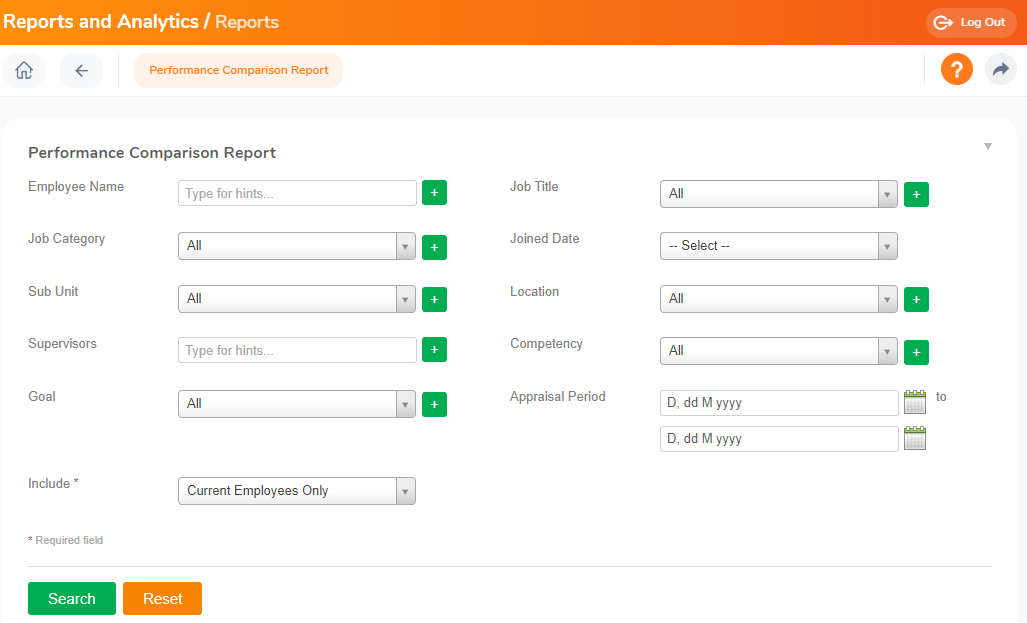Click the Reports and Analytics header title
1027x623 pixels.
(x=101, y=22)
